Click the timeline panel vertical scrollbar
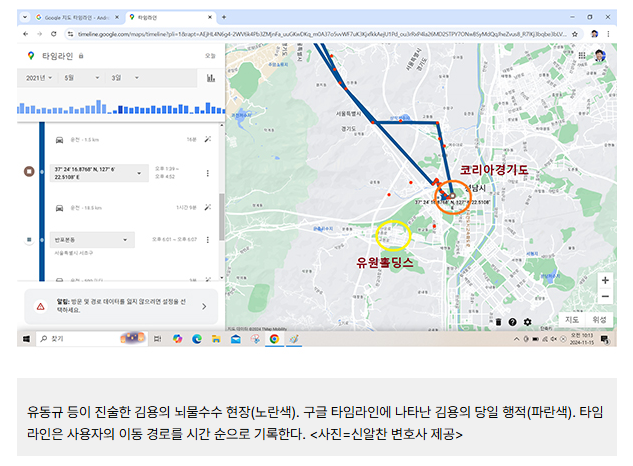The width and height of the screenshot is (633, 466). [x=222, y=216]
